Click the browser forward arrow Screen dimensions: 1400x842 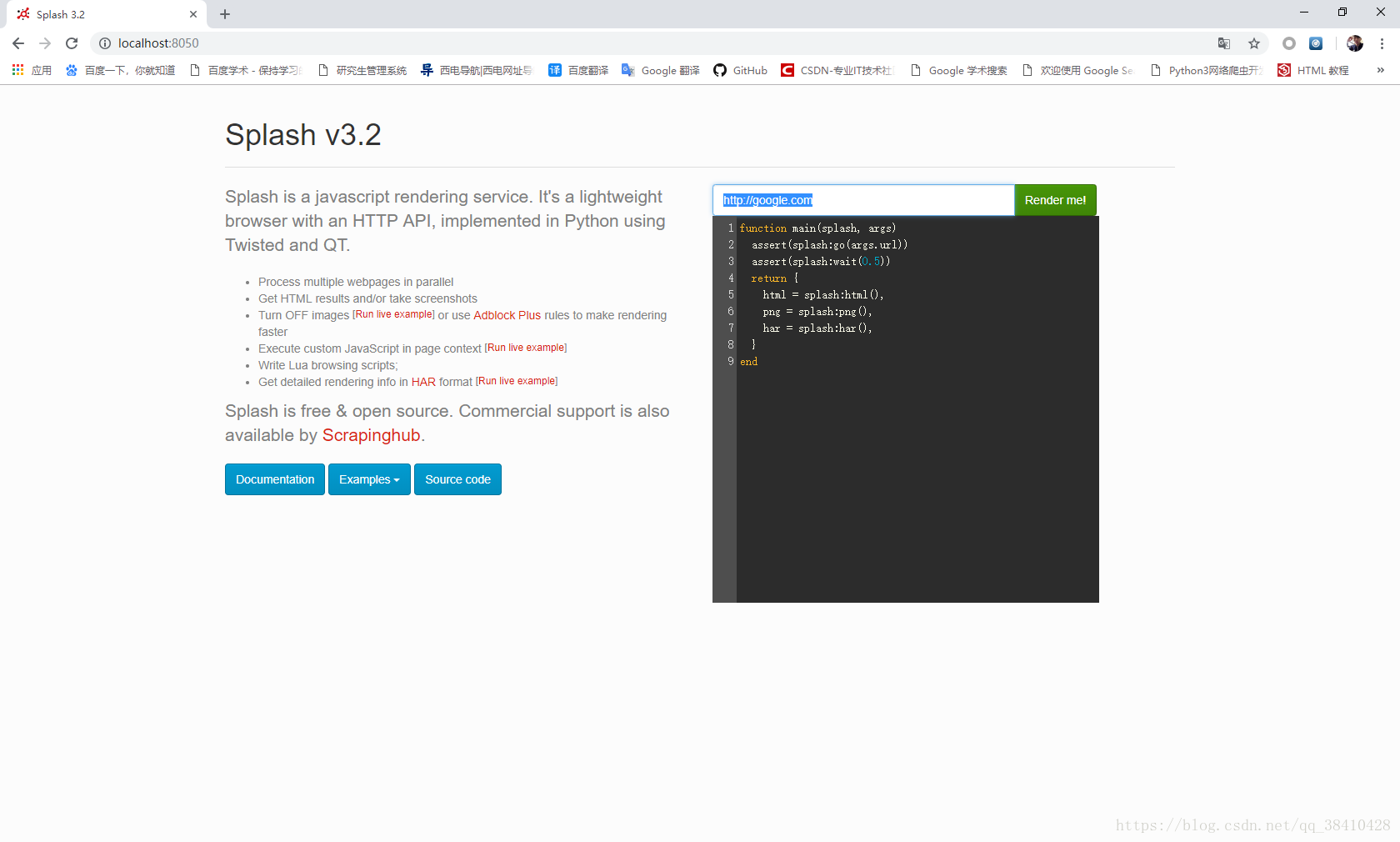[x=45, y=43]
